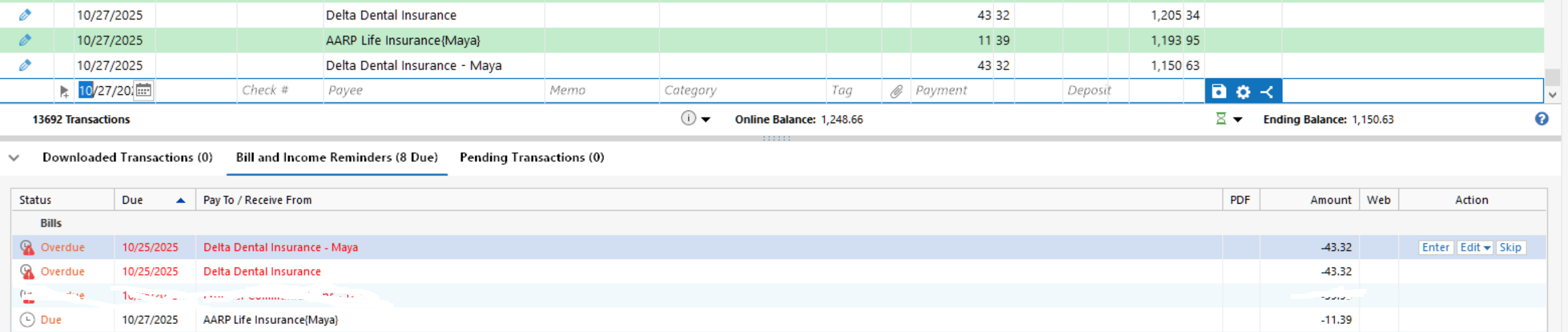
Task: Click pencil icon on AARP Life Insurance{Maya} row
Action: click(x=25, y=40)
